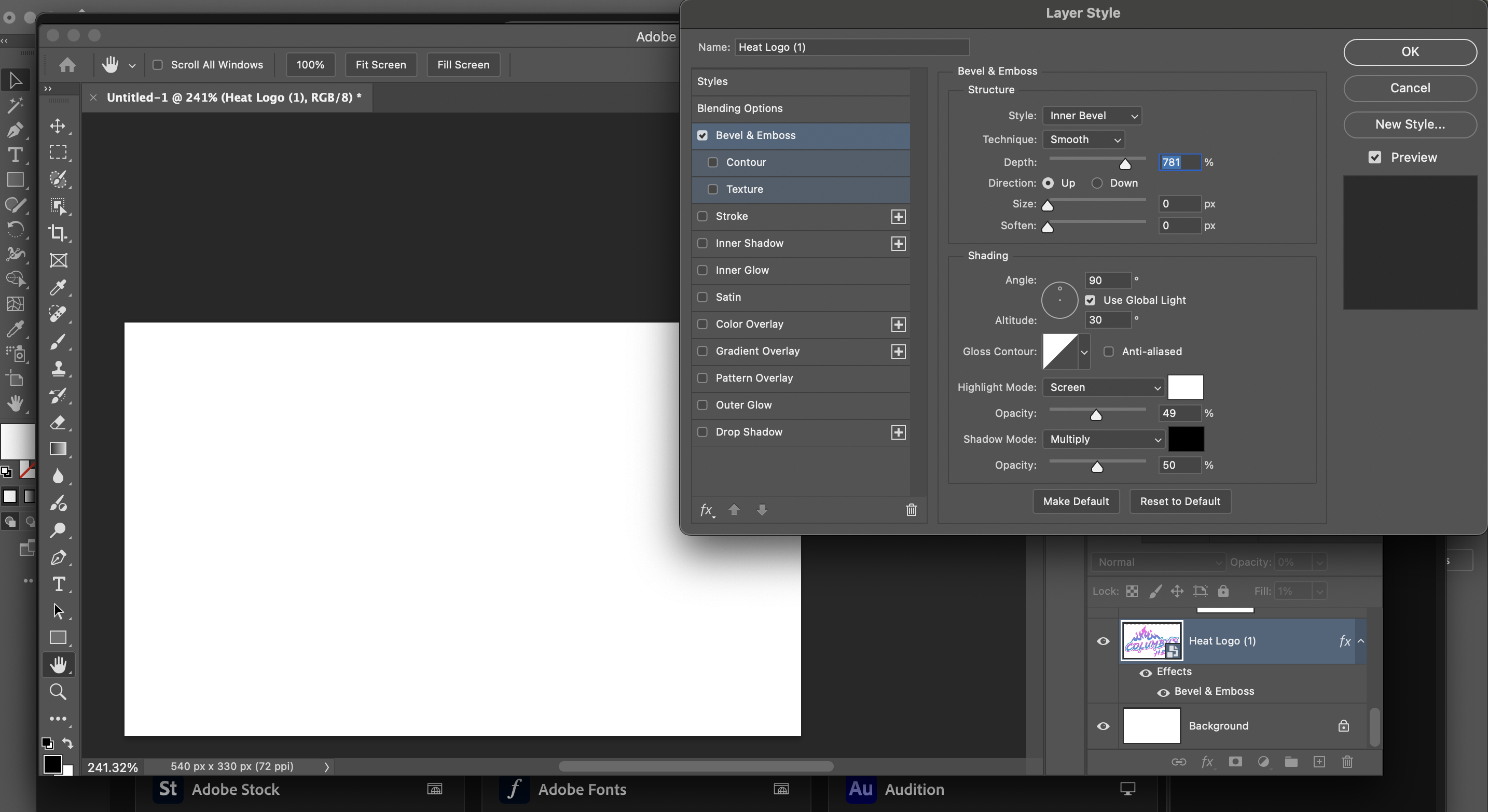Switch to the Fit Screen view
The width and height of the screenshot is (1488, 812).
point(381,65)
